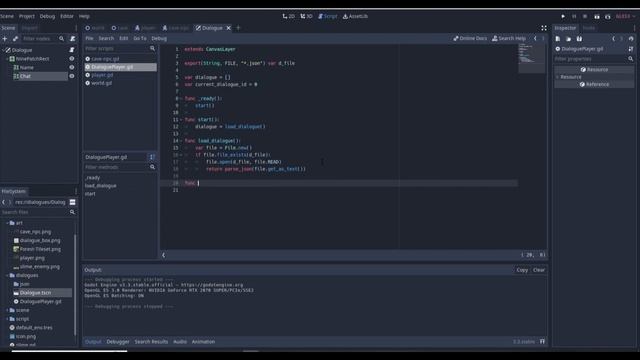This screenshot has width=640, height=360.
Task: Pause the running scene
Action: click(x=574, y=16)
